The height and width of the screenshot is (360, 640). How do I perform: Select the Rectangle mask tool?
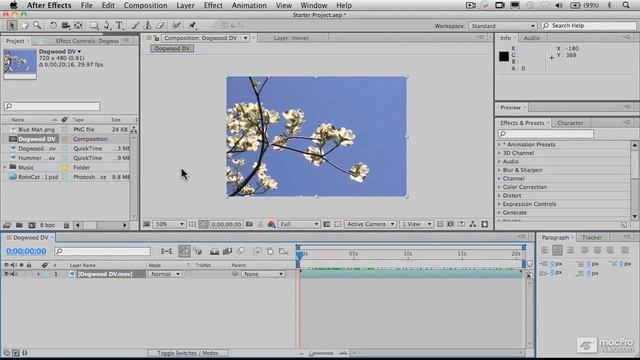(94, 26)
